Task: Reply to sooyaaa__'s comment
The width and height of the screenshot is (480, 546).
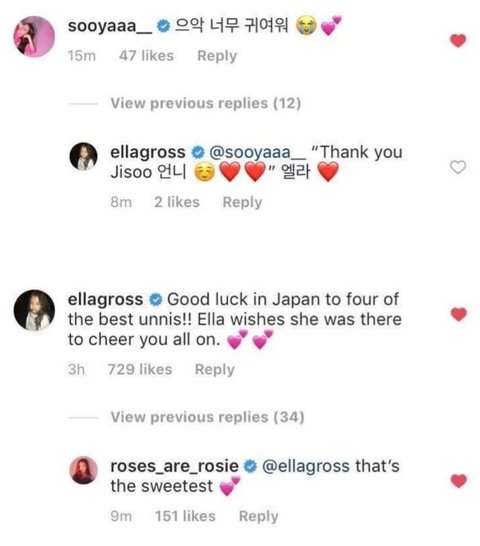Action: click(217, 56)
